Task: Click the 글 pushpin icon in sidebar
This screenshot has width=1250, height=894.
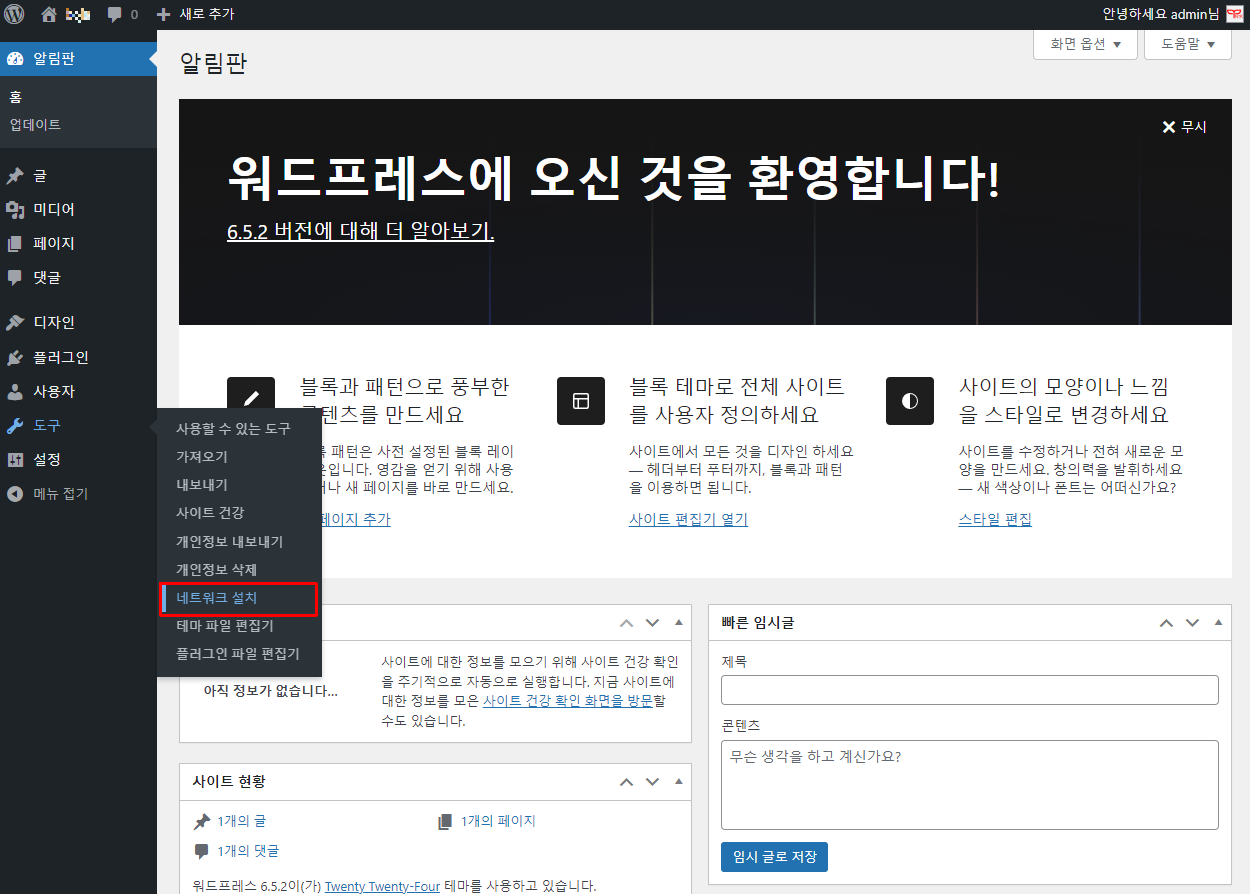Action: (x=15, y=176)
